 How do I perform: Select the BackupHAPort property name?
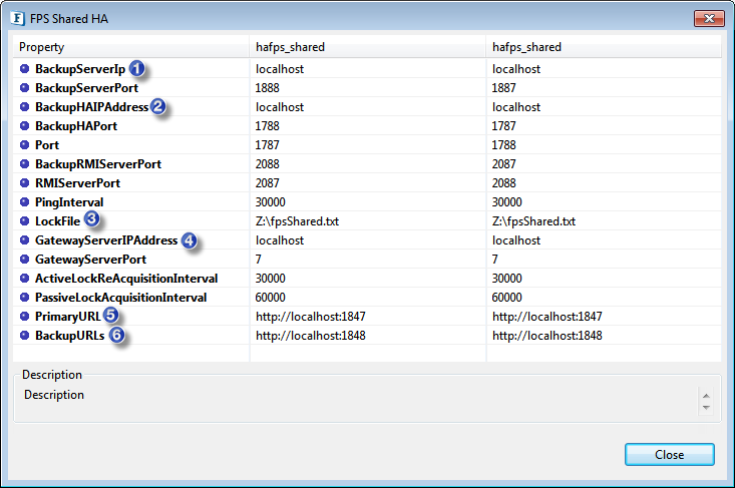pos(76,126)
